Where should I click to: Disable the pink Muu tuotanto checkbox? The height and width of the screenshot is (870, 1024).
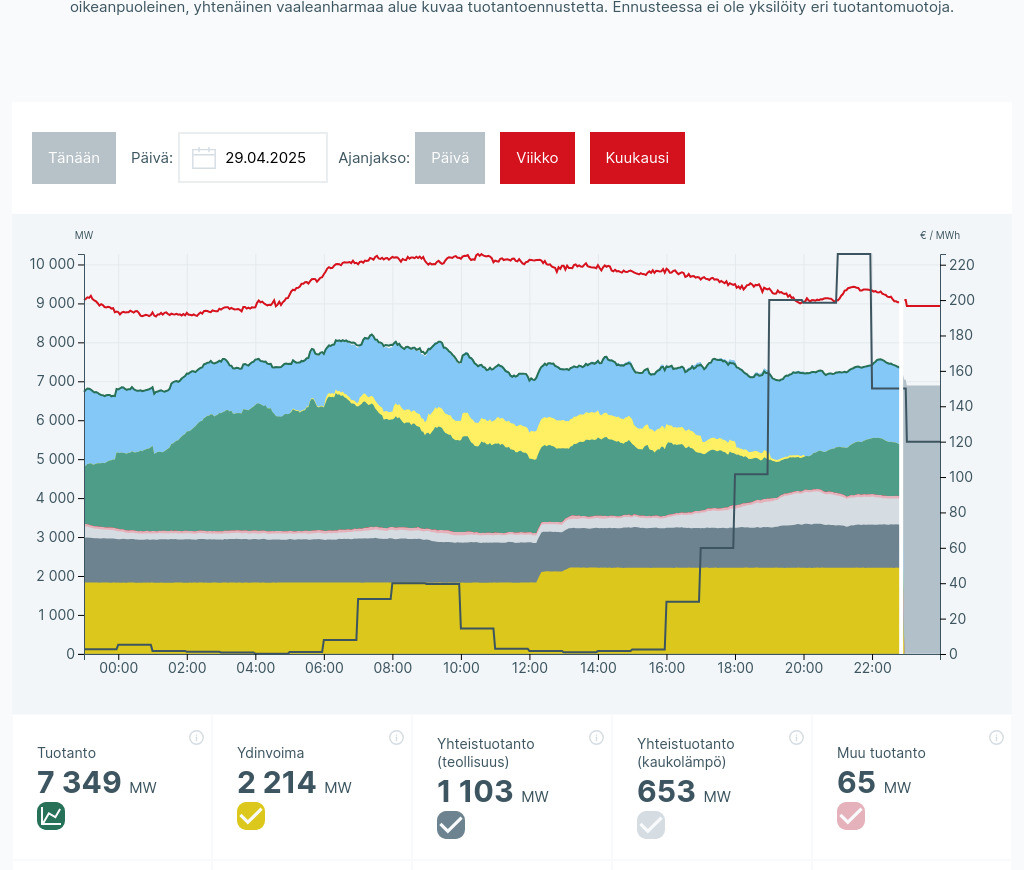pyautogui.click(x=851, y=816)
